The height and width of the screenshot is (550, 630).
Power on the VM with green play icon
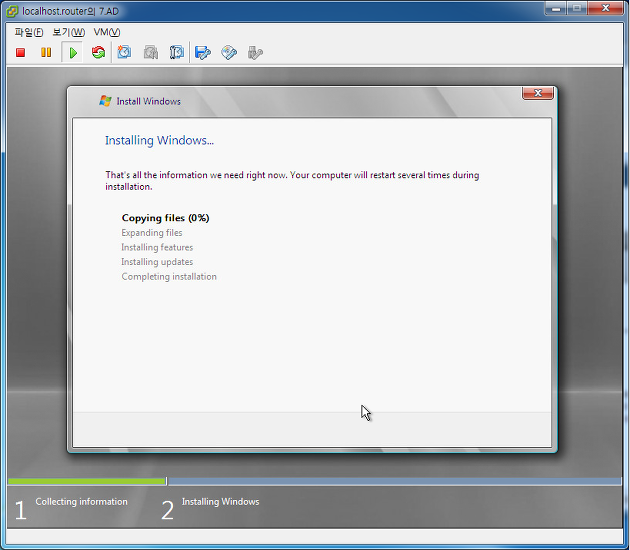[x=73, y=53]
